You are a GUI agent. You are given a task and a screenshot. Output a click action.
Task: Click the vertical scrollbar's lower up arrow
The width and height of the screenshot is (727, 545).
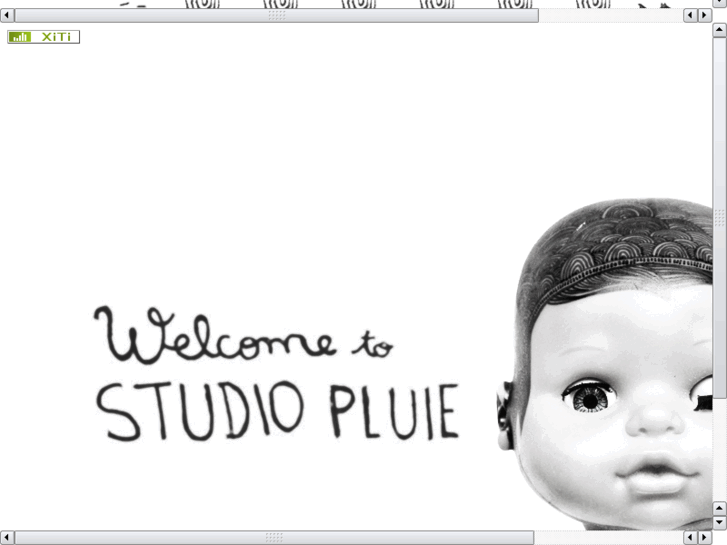pyautogui.click(x=720, y=508)
